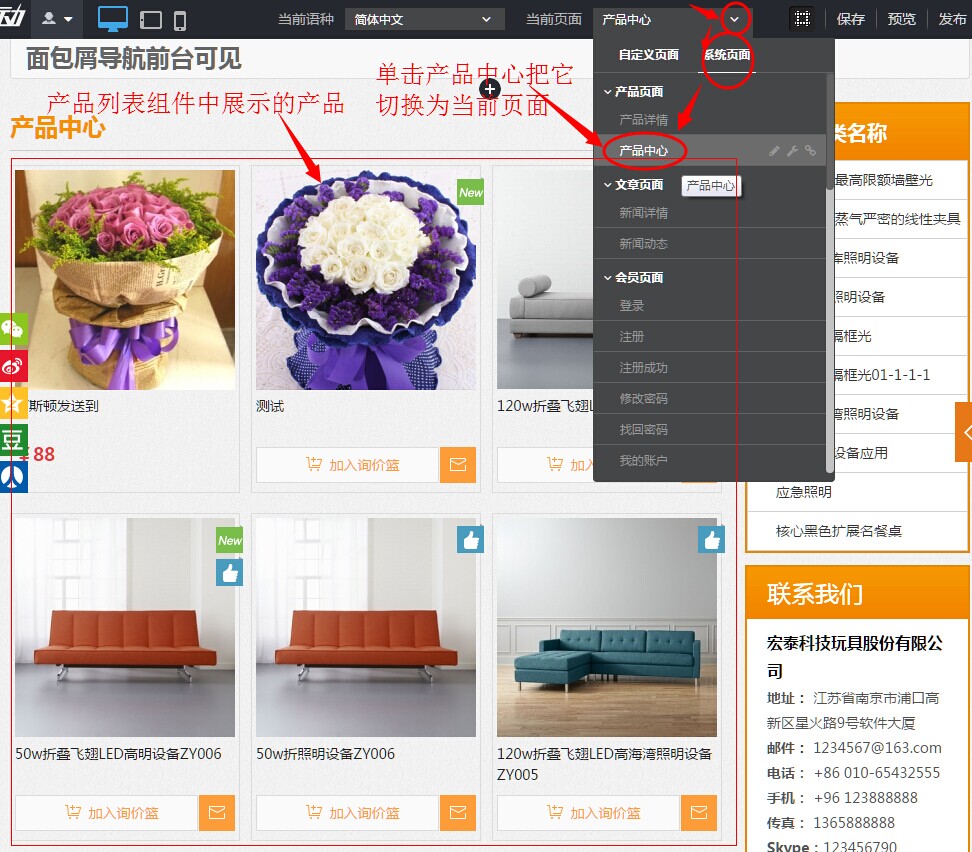
Task: Click the link icon next to 产品中心
Action: (x=810, y=150)
